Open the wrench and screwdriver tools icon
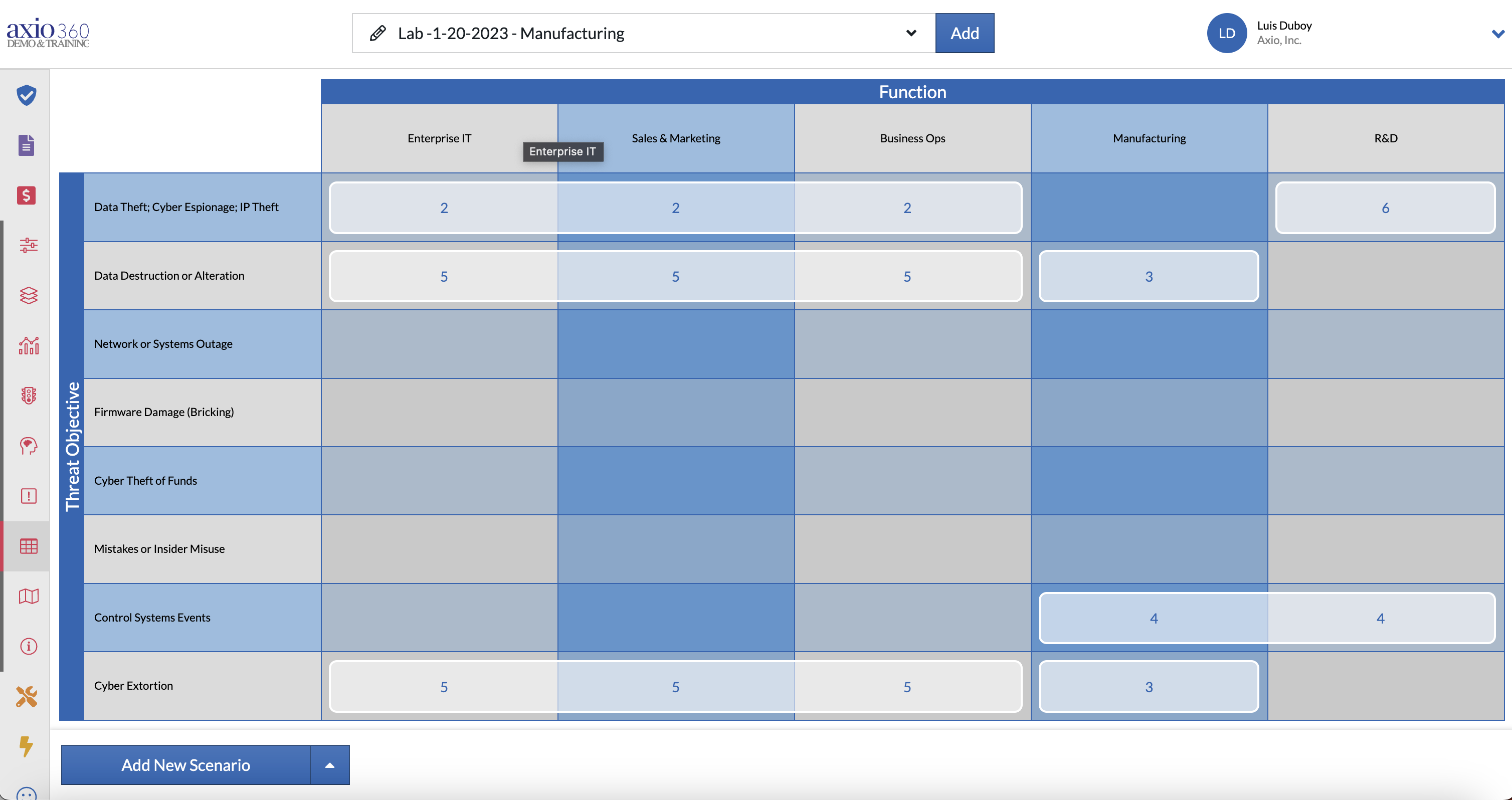This screenshot has height=800, width=1512. (x=27, y=697)
